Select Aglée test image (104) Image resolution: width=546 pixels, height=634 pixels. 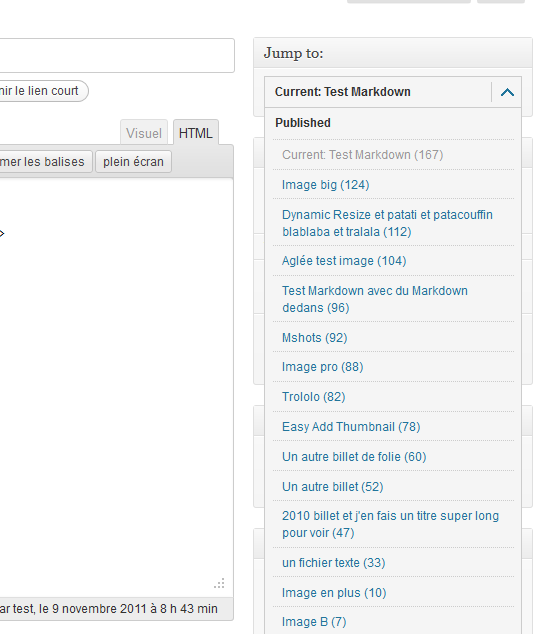coord(344,261)
